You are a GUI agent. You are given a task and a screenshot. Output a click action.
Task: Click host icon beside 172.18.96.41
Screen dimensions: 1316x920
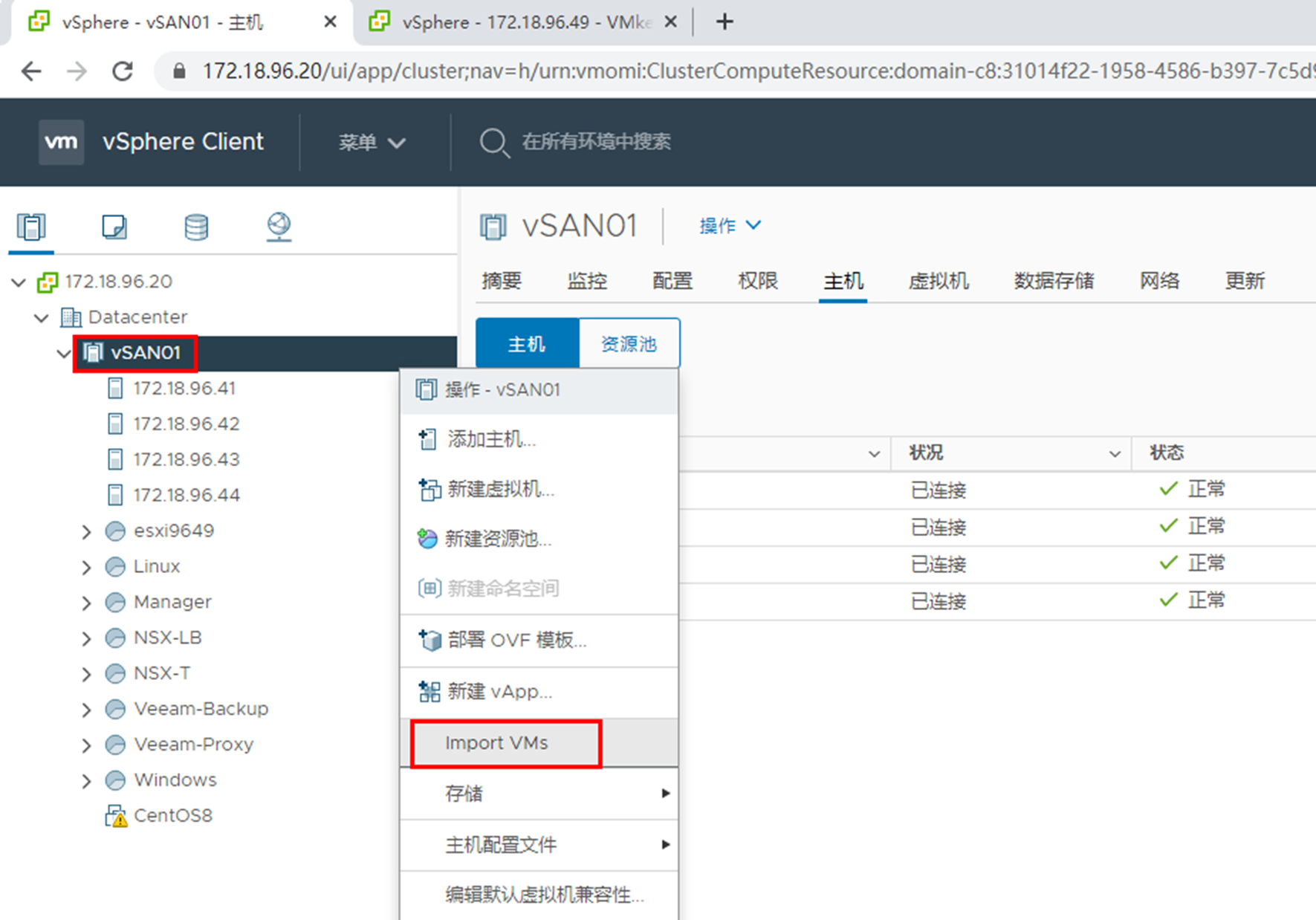tap(115, 389)
